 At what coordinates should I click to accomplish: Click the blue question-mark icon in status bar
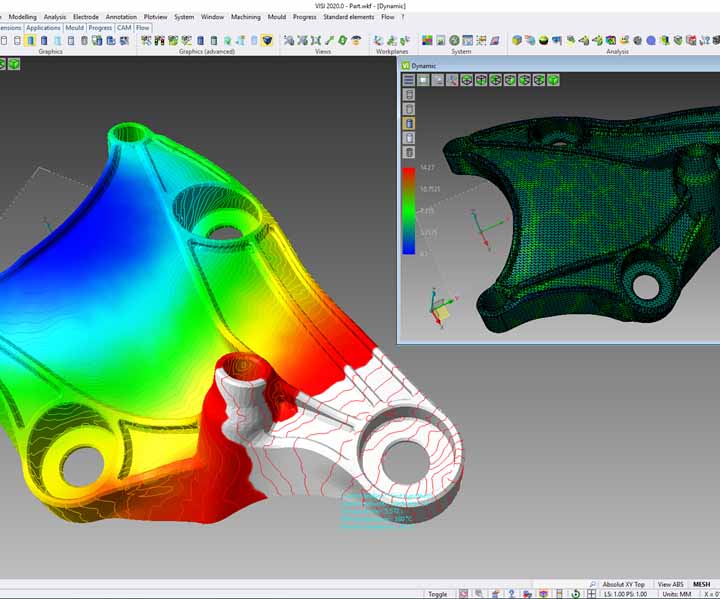tap(512, 594)
